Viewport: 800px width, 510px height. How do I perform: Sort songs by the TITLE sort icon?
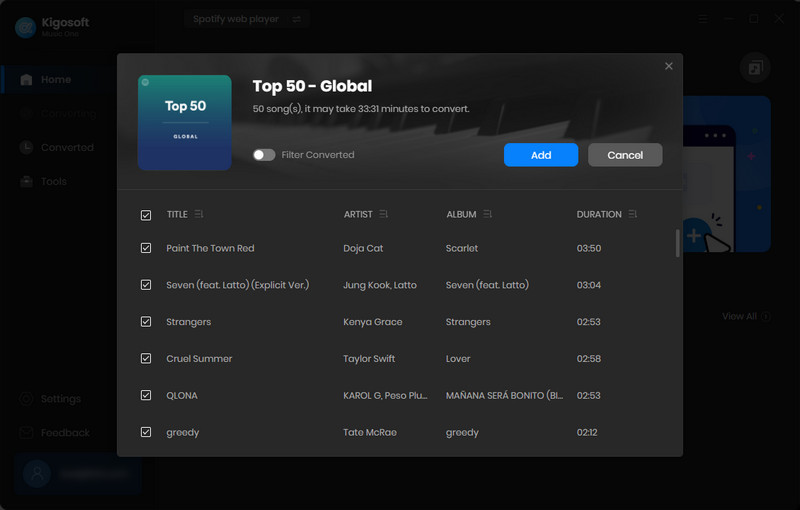pos(199,214)
